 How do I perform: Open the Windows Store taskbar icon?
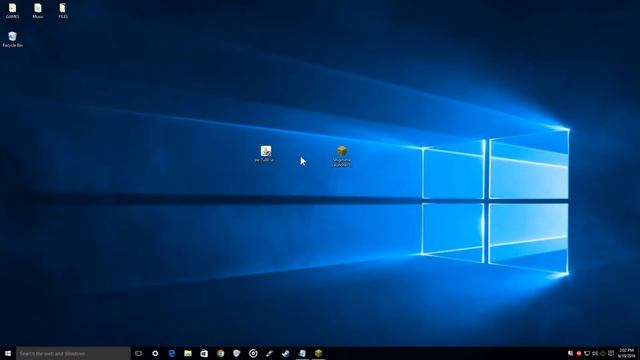click(x=204, y=353)
